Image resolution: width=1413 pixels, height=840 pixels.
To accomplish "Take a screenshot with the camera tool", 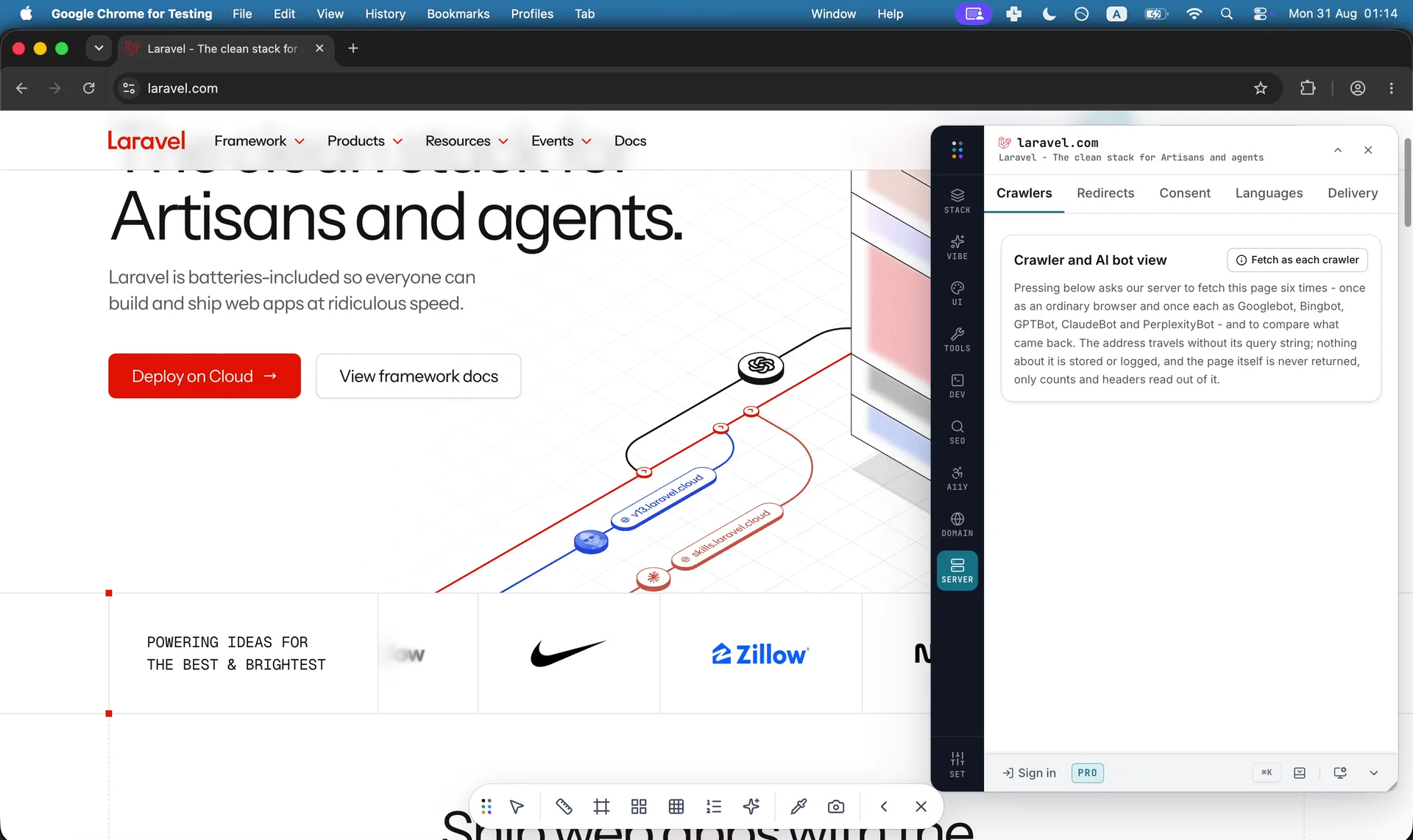I will click(836, 807).
